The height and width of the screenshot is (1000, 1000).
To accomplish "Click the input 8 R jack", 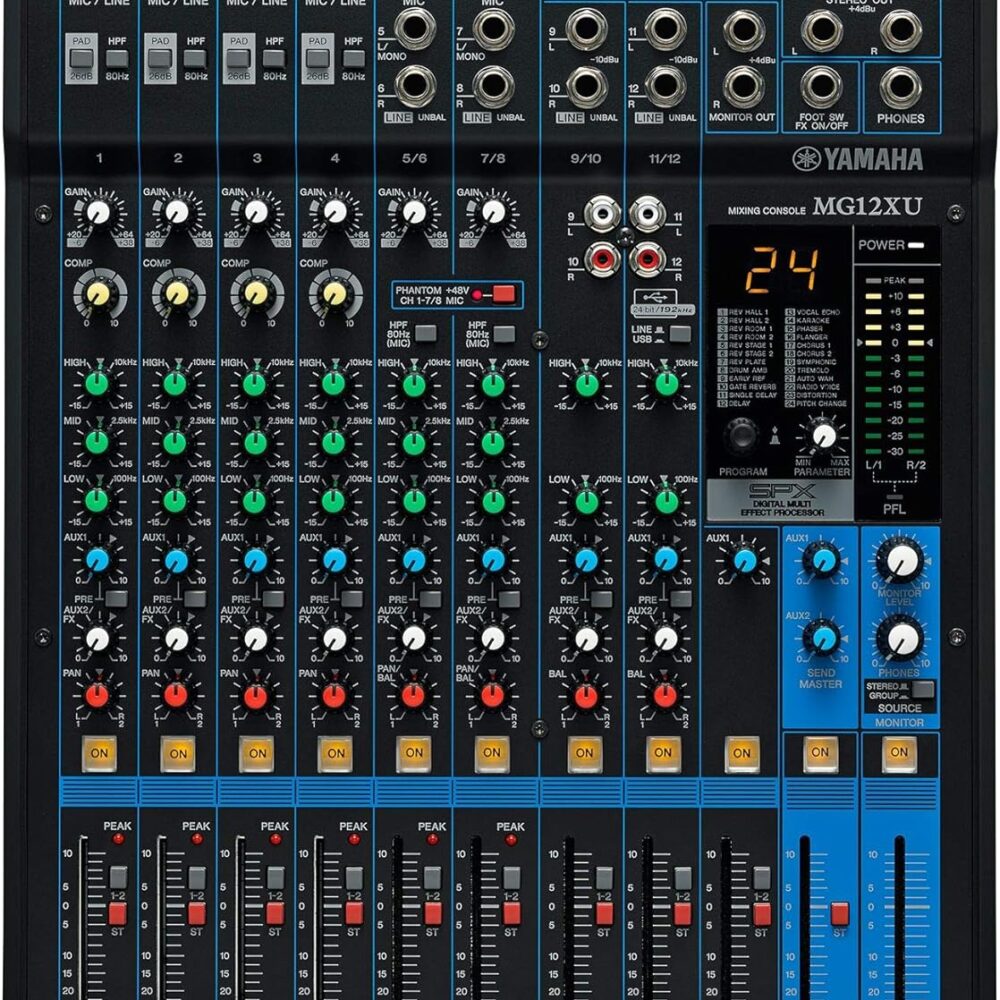I will click(493, 86).
